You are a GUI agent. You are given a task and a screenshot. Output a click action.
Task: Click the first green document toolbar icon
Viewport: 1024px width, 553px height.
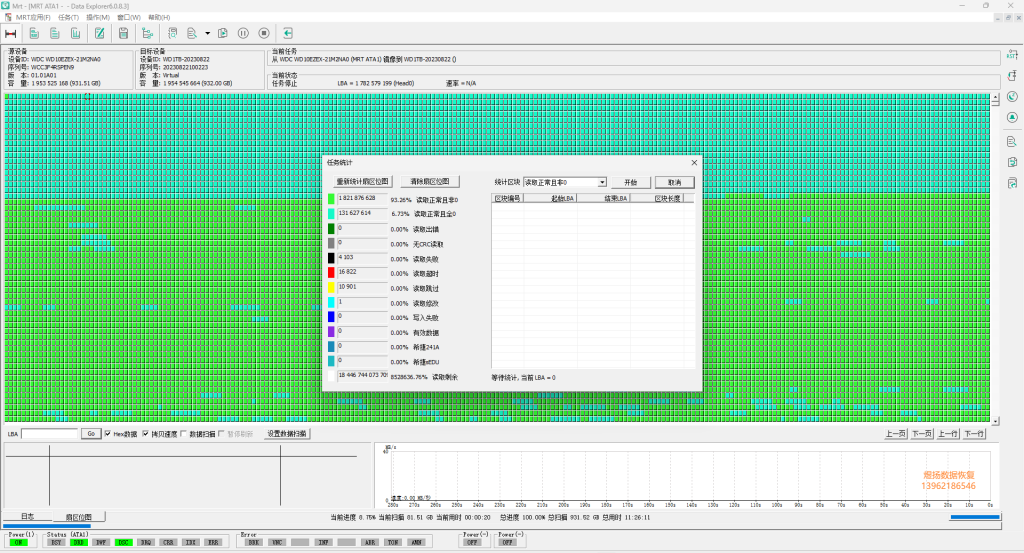34,33
